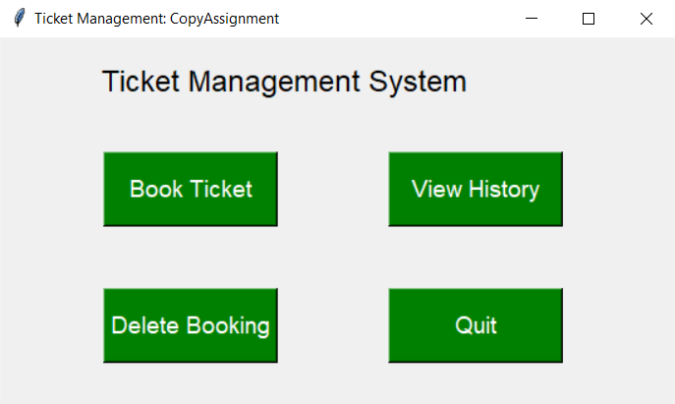Click the word Booking on the green button
This screenshot has width=675, height=404.
tap(228, 326)
